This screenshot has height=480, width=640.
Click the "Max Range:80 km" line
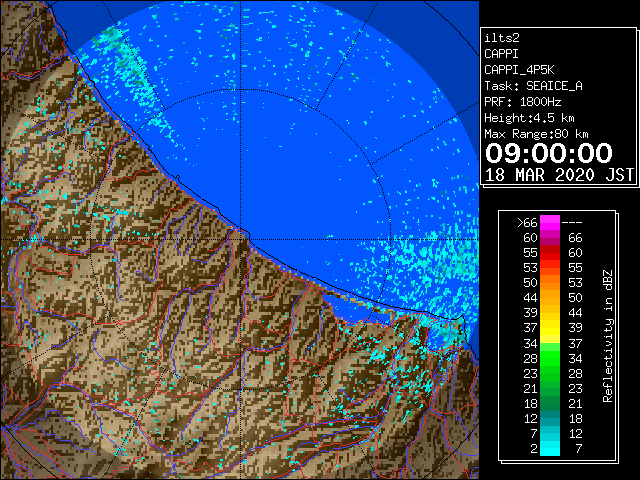point(536,134)
